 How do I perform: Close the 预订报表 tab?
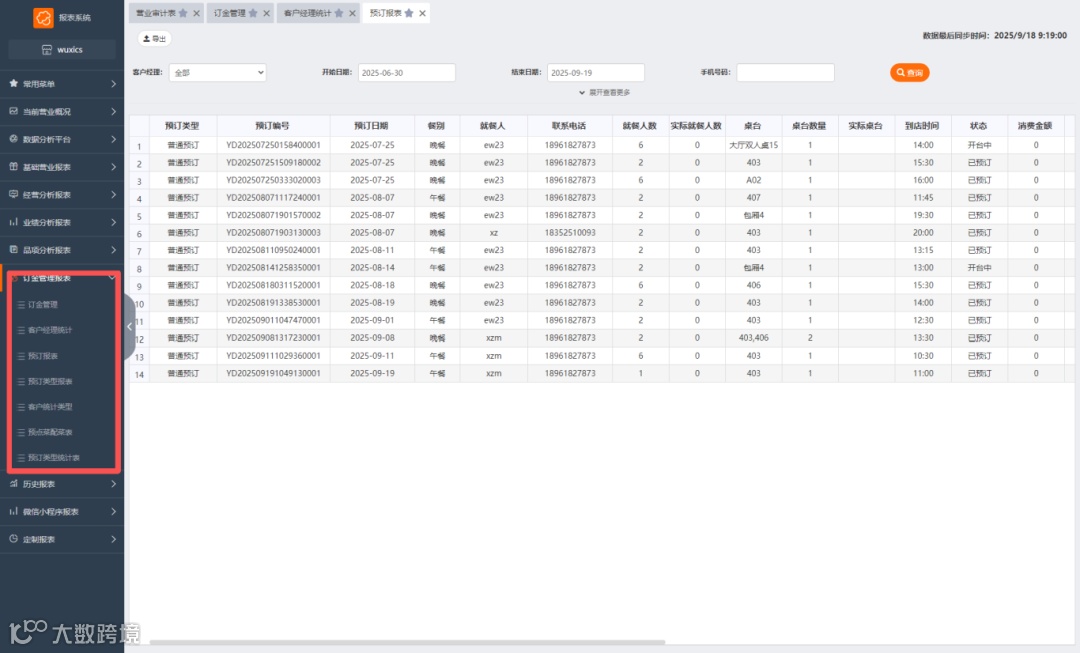pyautogui.click(x=422, y=13)
